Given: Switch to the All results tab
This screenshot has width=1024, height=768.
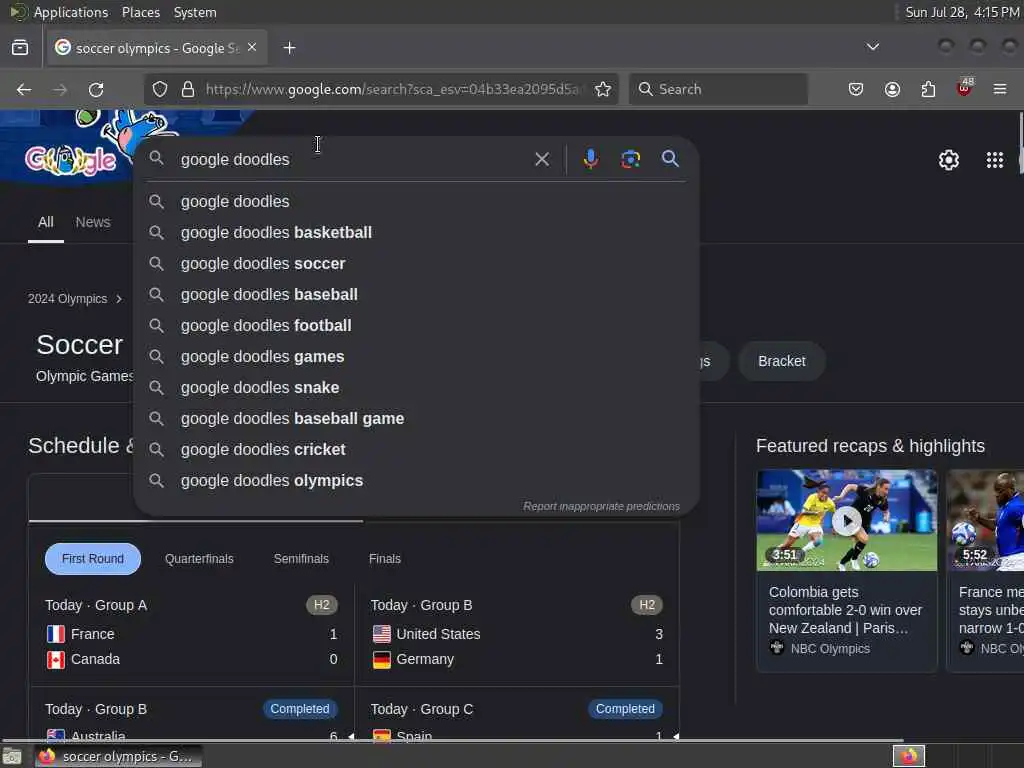Looking at the screenshot, I should [x=46, y=223].
